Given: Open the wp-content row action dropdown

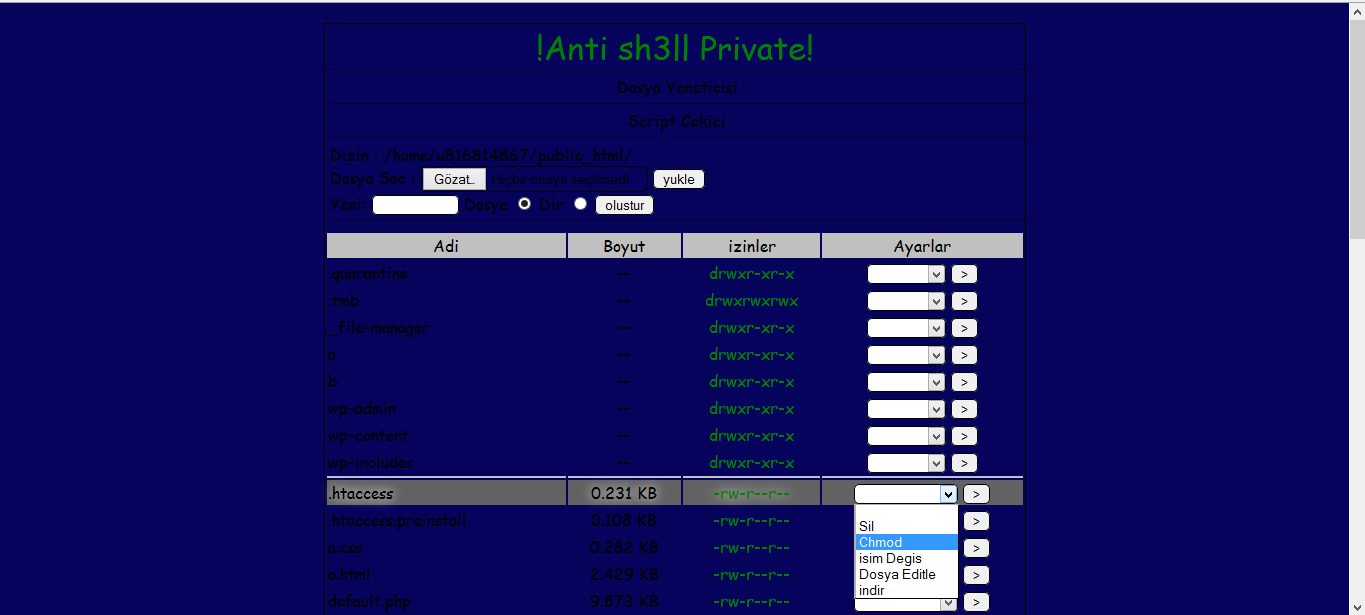Looking at the screenshot, I should [x=906, y=436].
